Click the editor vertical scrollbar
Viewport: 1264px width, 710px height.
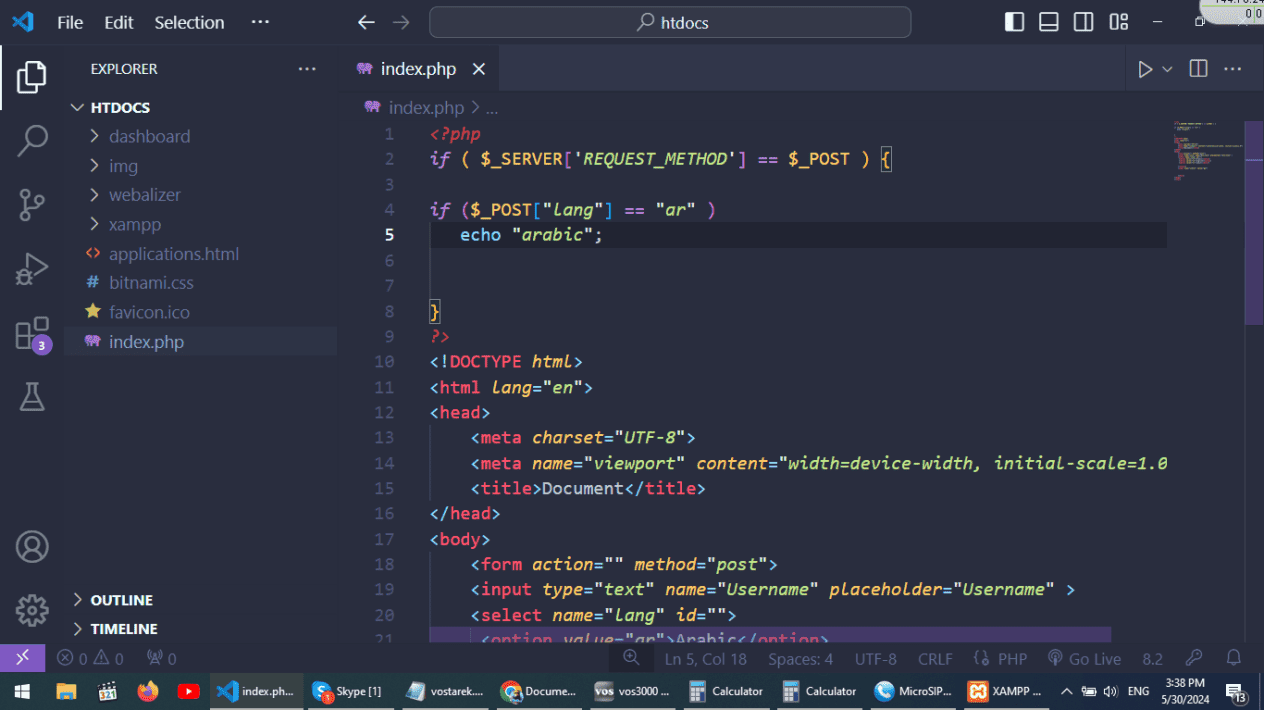point(1254,222)
